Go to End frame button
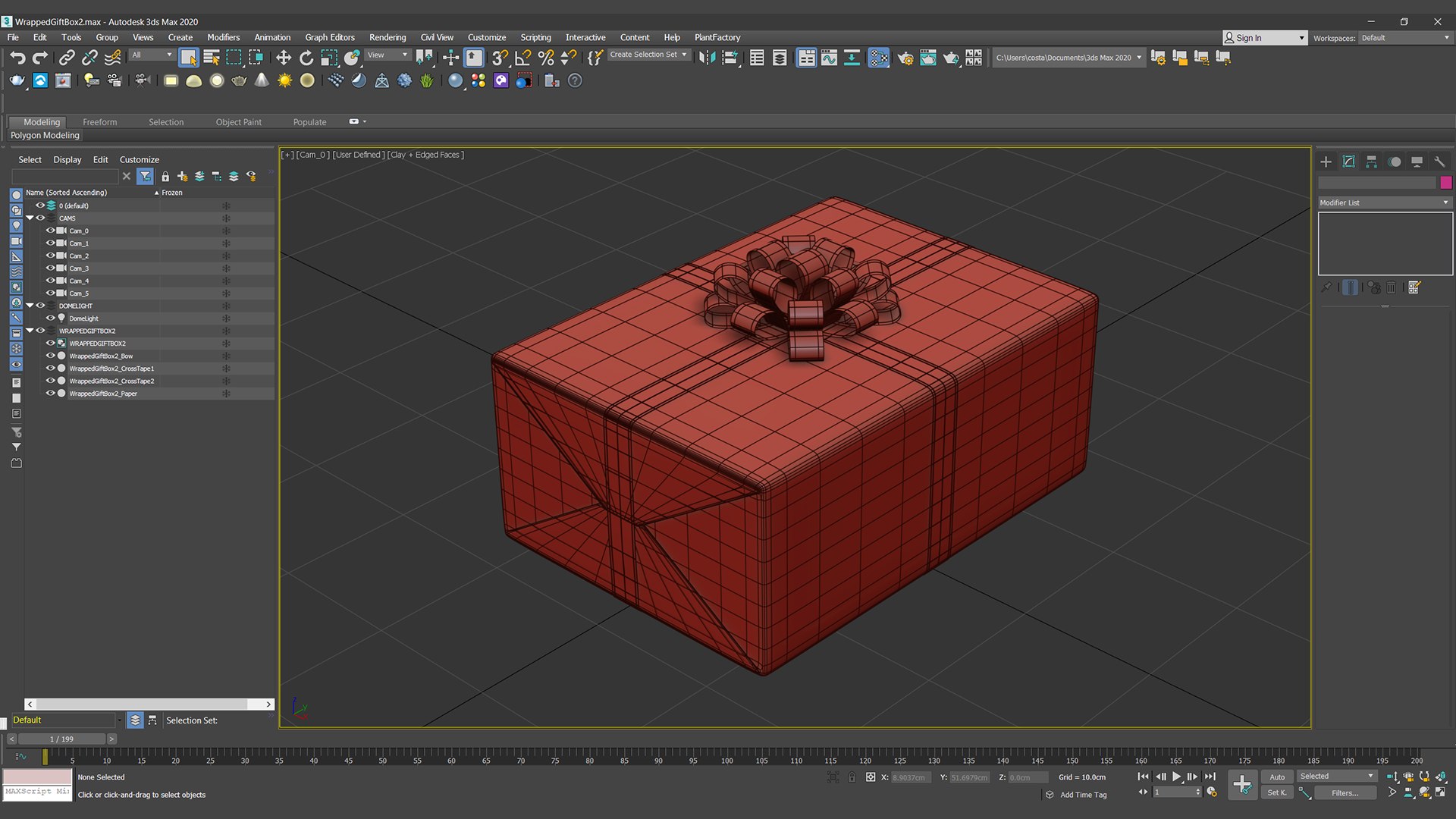 pyautogui.click(x=1210, y=777)
